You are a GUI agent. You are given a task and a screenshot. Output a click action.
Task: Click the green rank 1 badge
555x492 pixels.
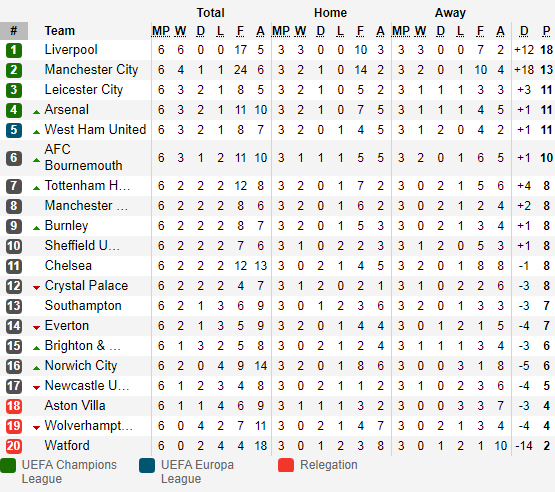pos(14,50)
